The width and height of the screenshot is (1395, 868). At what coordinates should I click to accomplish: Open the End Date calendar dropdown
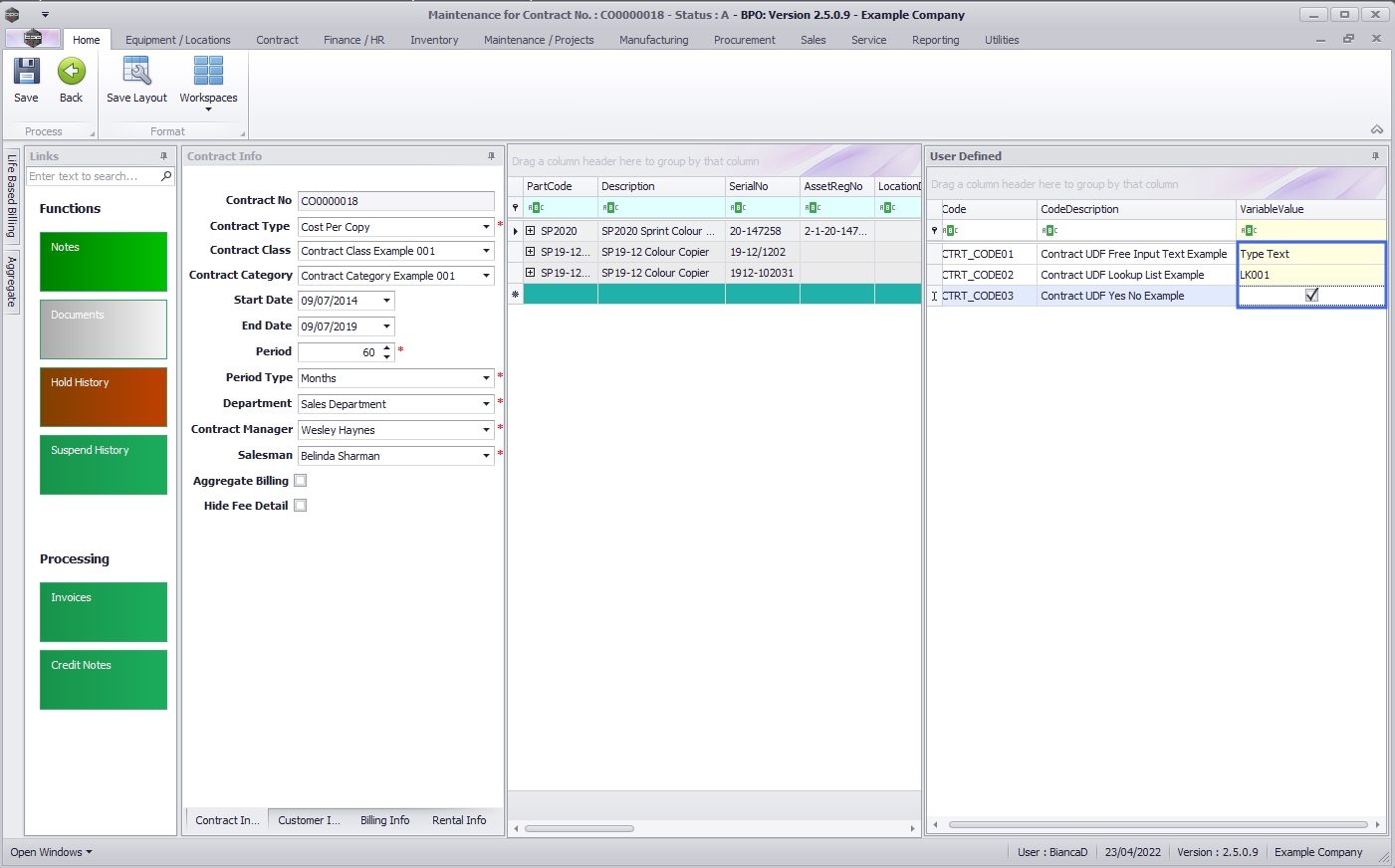[x=386, y=326]
